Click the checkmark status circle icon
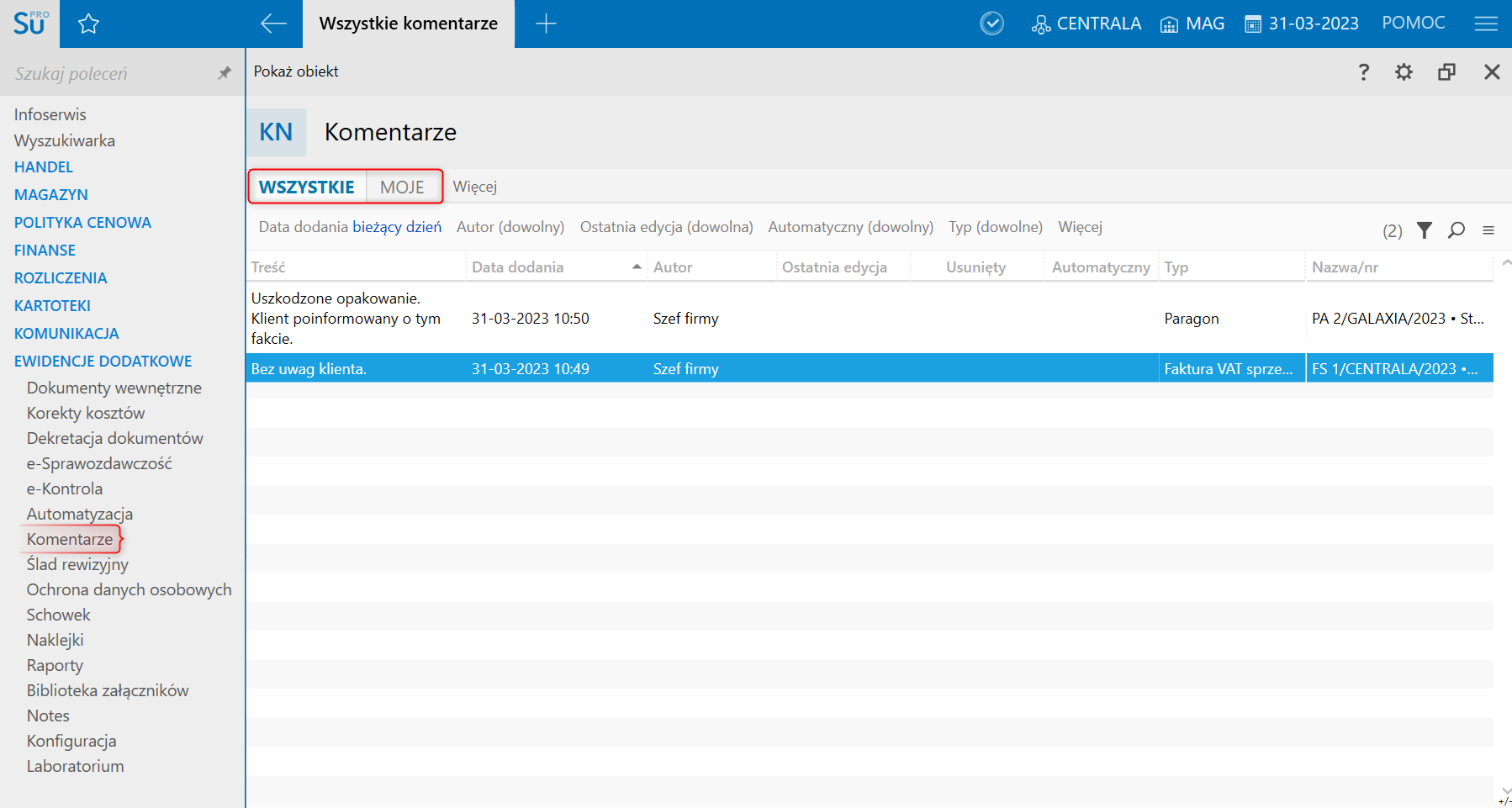1512x808 pixels. pos(992,24)
